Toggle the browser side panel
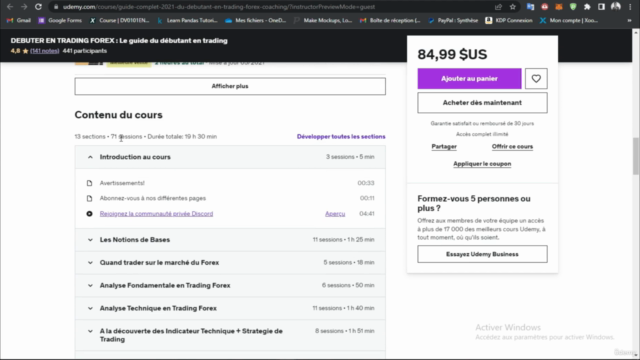The height and width of the screenshot is (360, 640). 601,7
